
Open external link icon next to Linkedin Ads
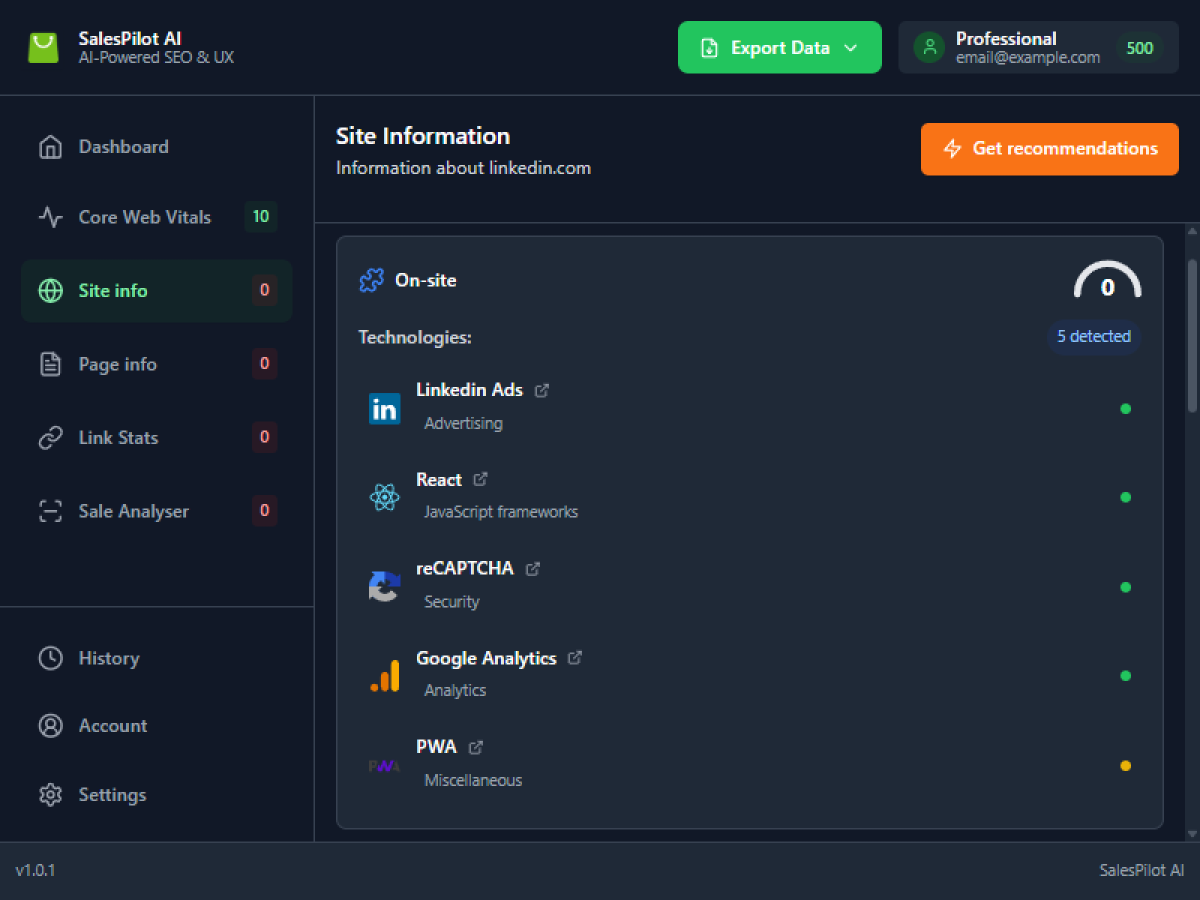click(x=542, y=390)
